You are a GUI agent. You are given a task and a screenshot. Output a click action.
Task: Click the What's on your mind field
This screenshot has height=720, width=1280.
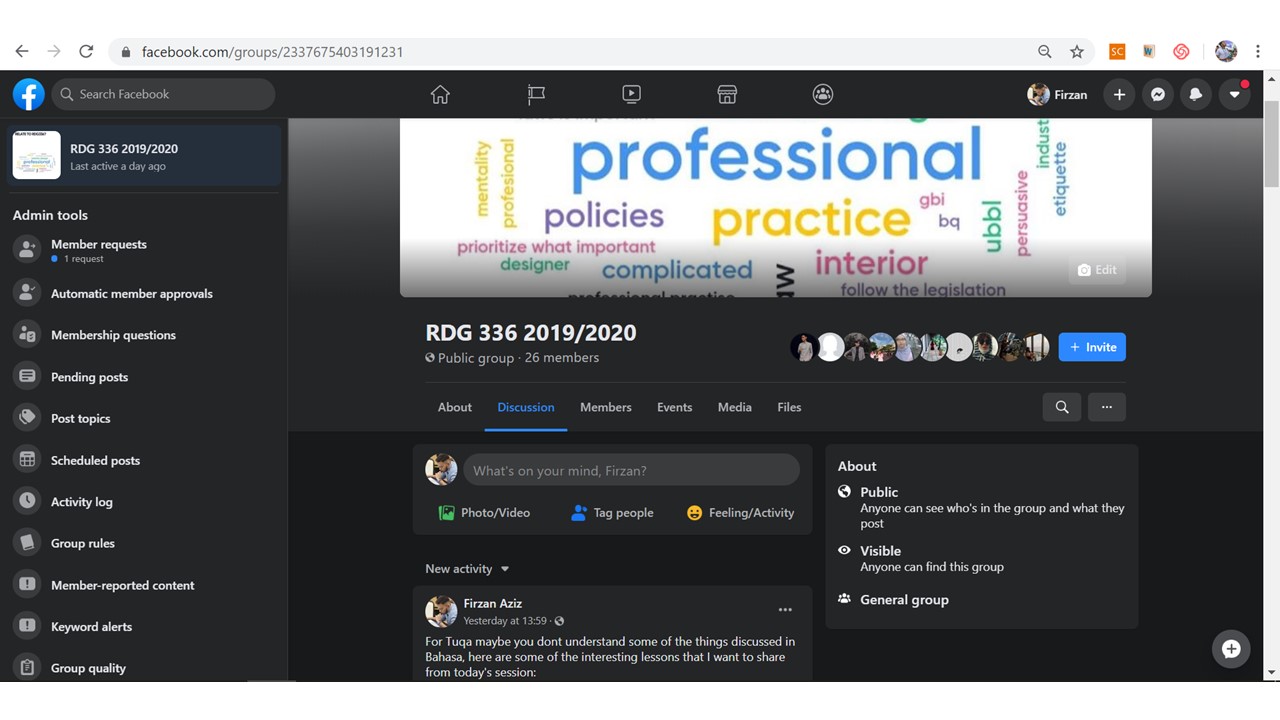tap(631, 470)
